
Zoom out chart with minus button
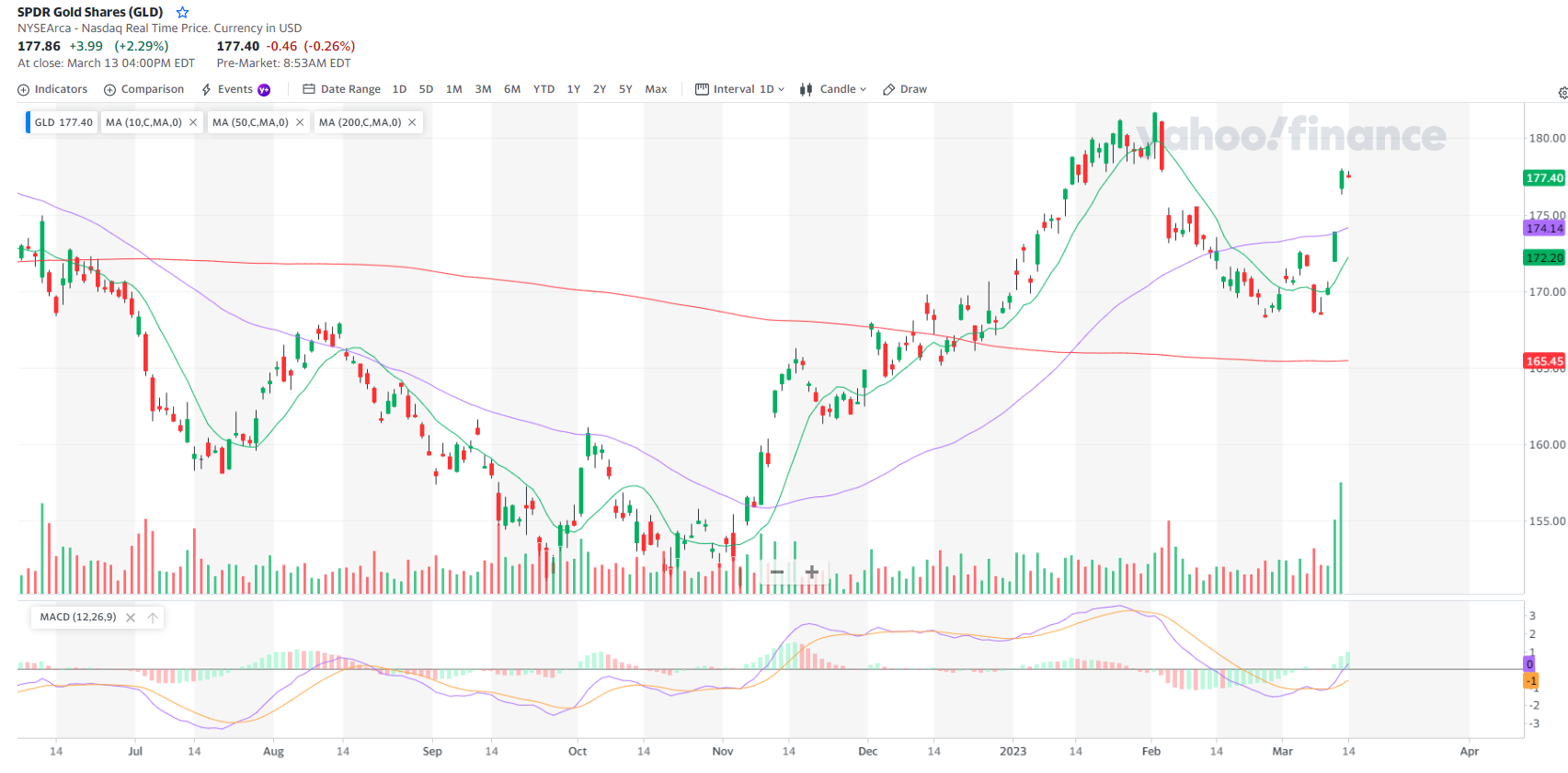[777, 573]
